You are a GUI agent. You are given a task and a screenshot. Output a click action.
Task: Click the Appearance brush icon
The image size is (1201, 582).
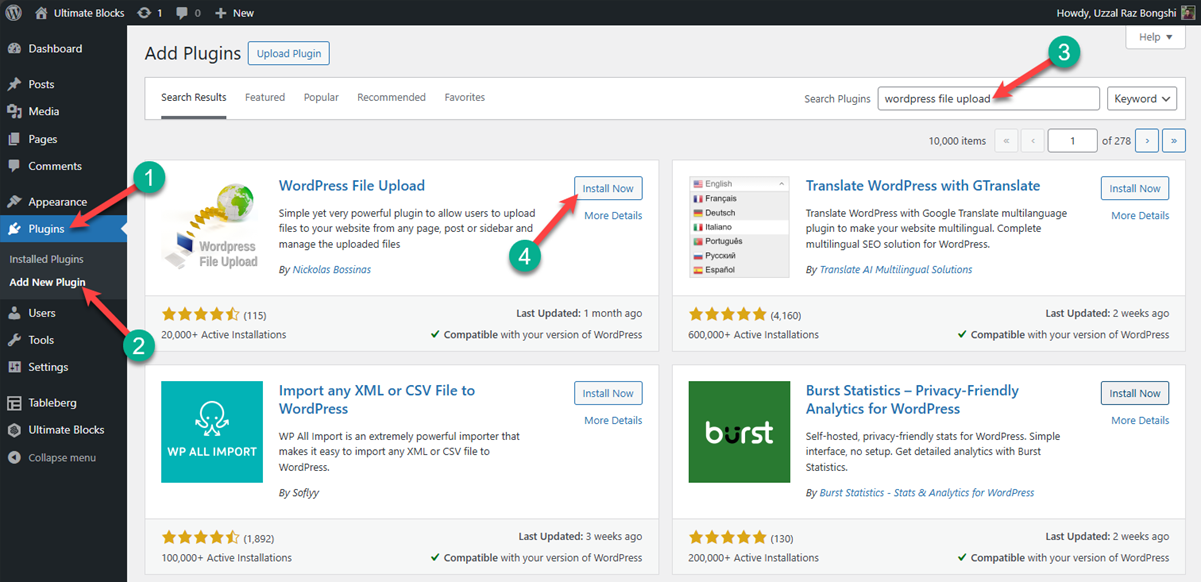14,201
